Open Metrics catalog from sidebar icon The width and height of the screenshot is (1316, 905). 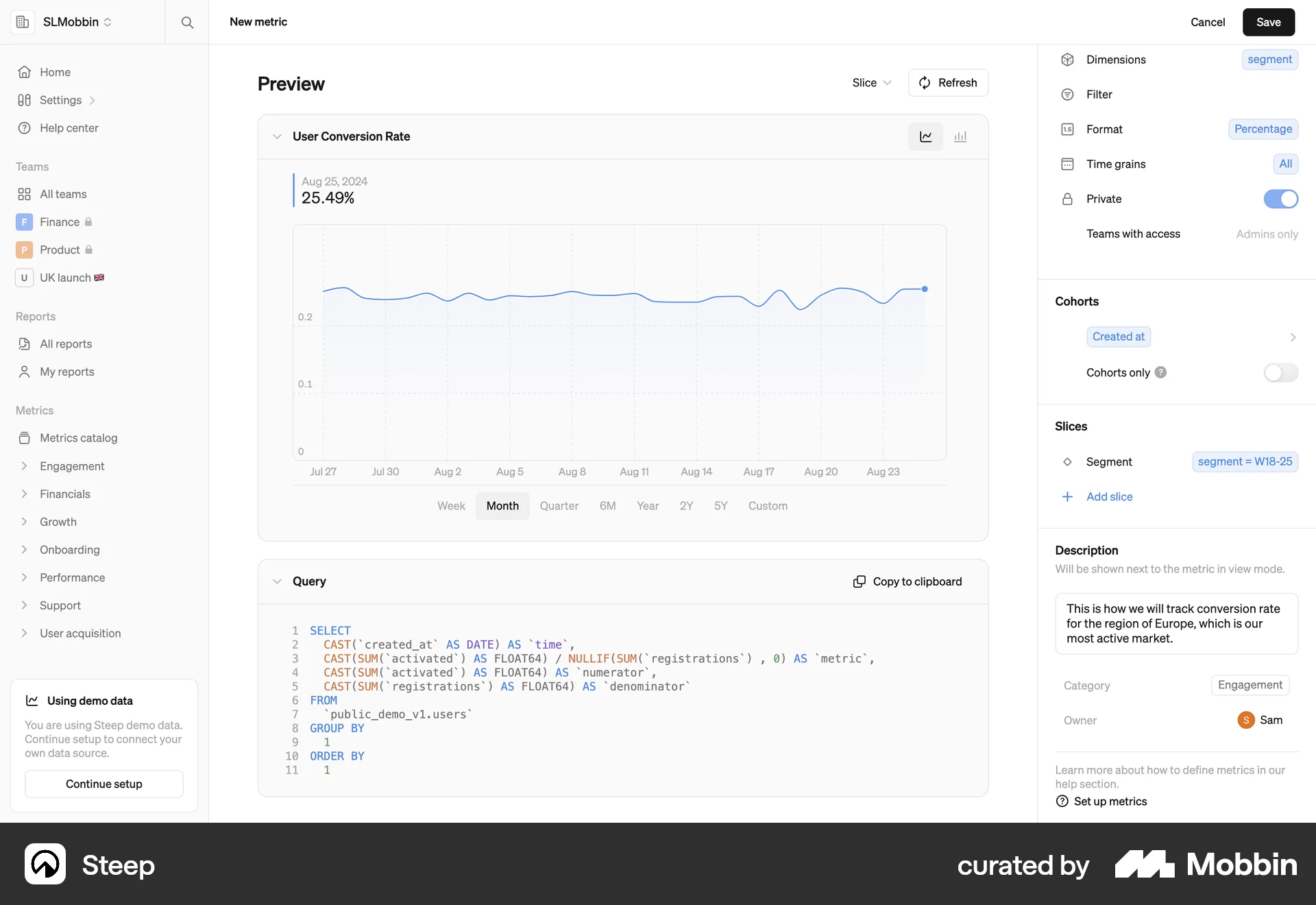click(25, 438)
